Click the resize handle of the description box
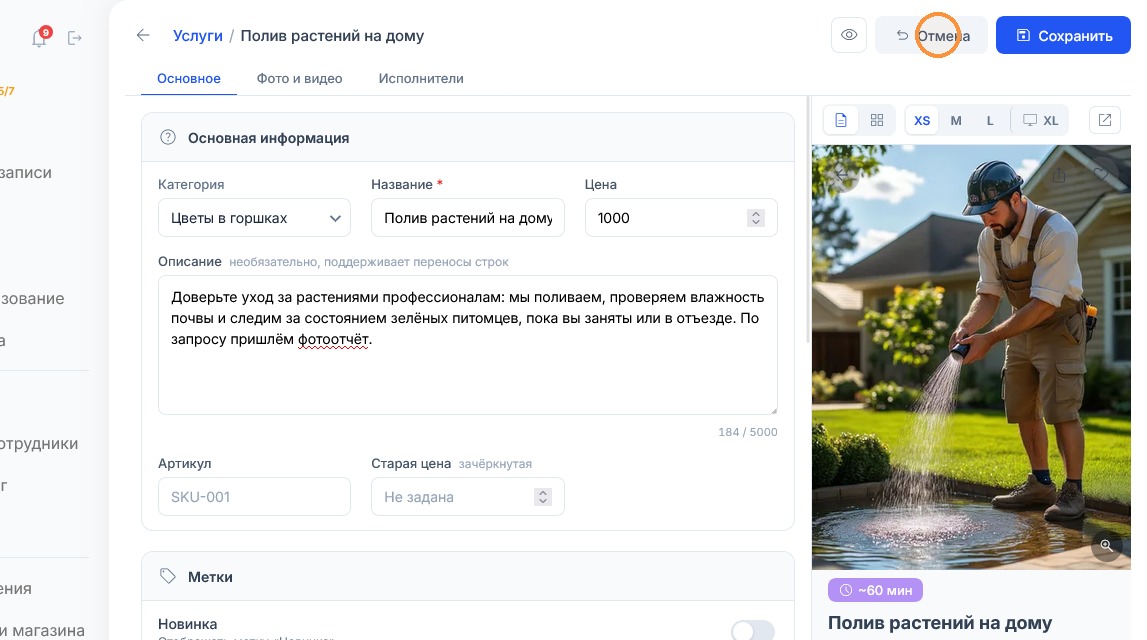Screen dimensions: 1147x640 (x=773, y=410)
